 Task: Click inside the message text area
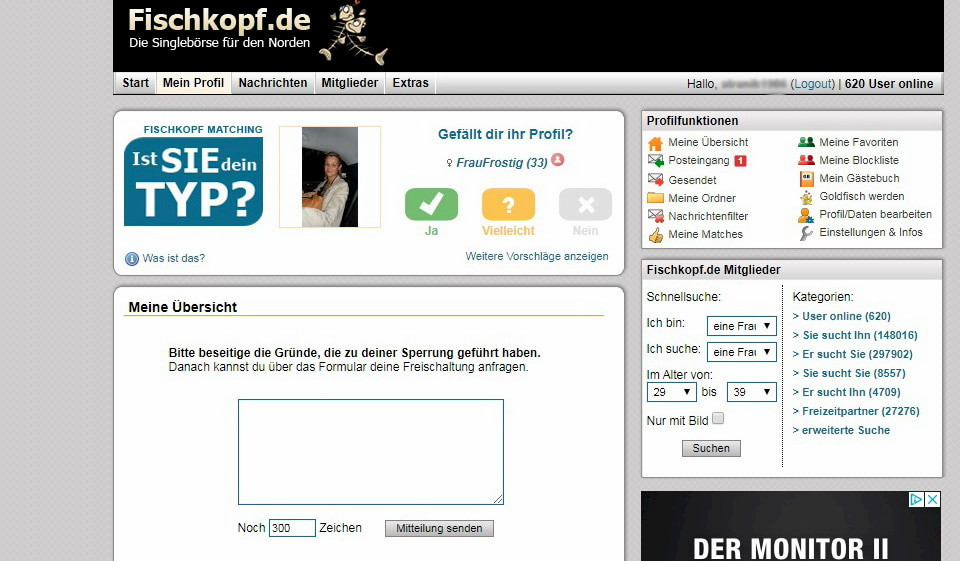[370, 452]
